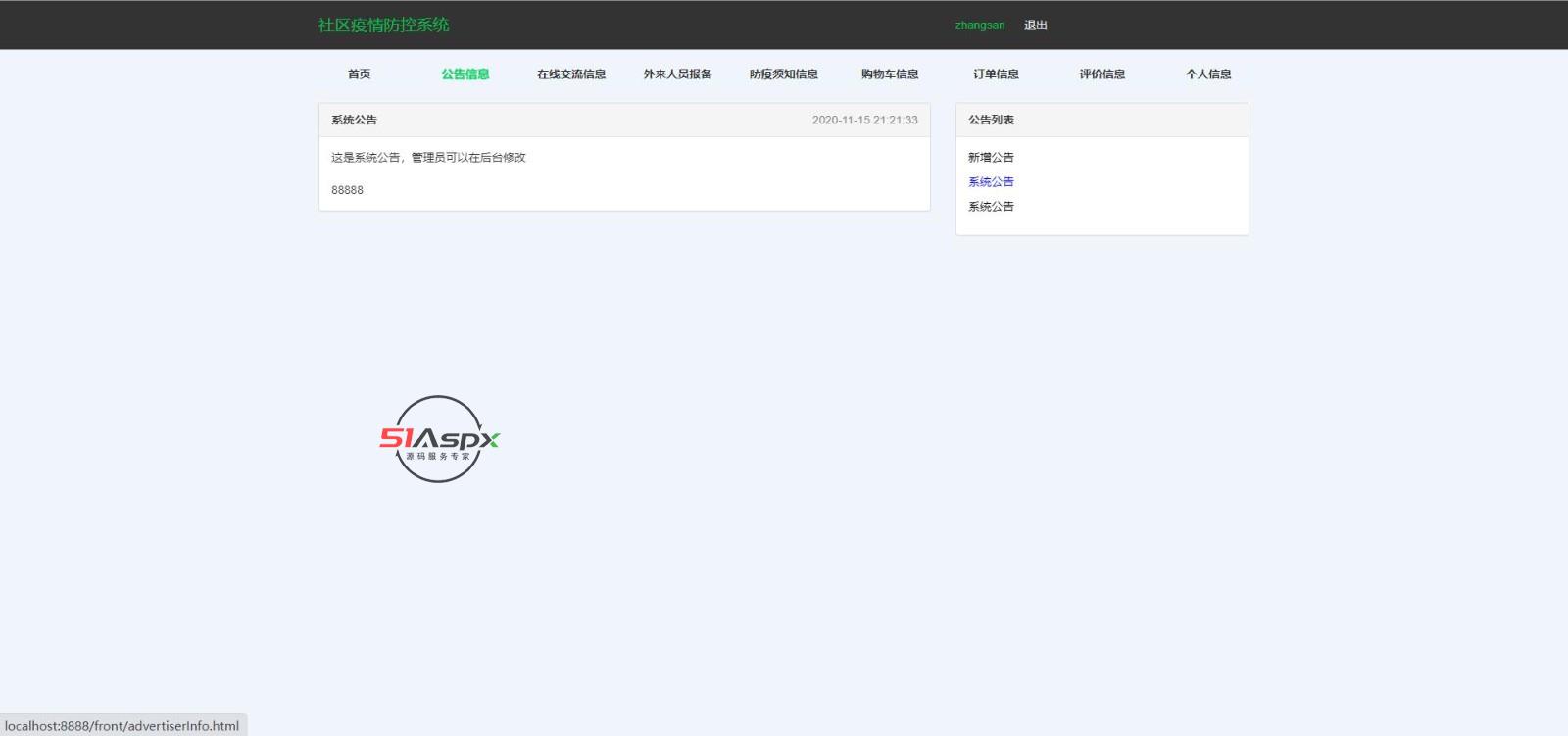Go to 个人信息 profile page
The image size is (1568, 736).
coord(1208,74)
